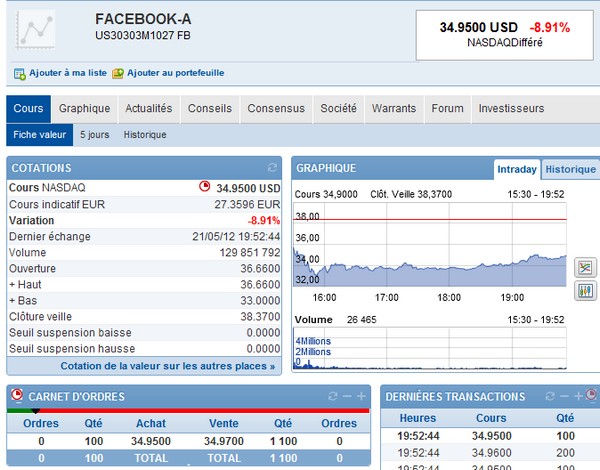The width and height of the screenshot is (600, 470).
Task: Click the Heures column header in transactions
Action: pos(418,418)
